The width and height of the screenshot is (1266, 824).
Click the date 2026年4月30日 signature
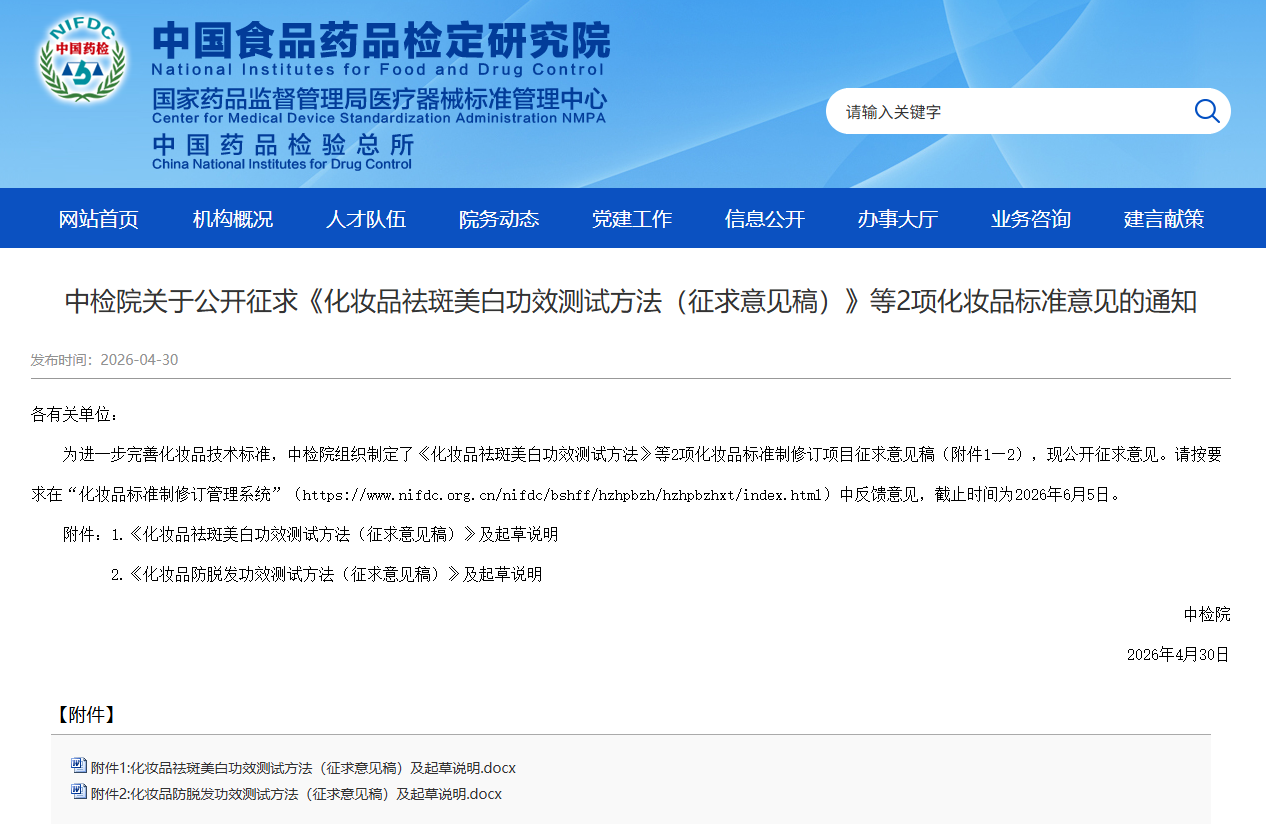click(1178, 654)
